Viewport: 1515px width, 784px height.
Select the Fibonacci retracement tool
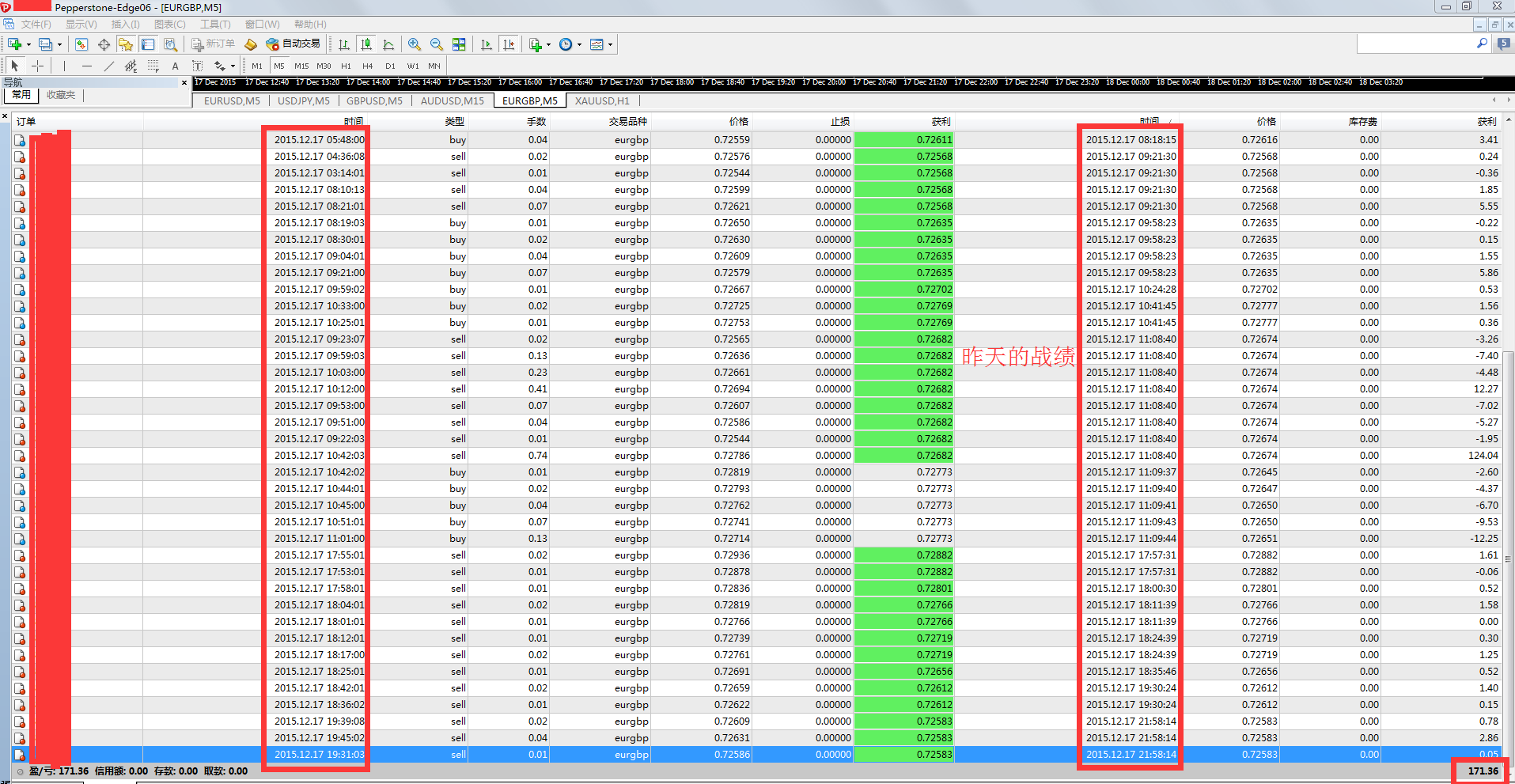coord(153,66)
